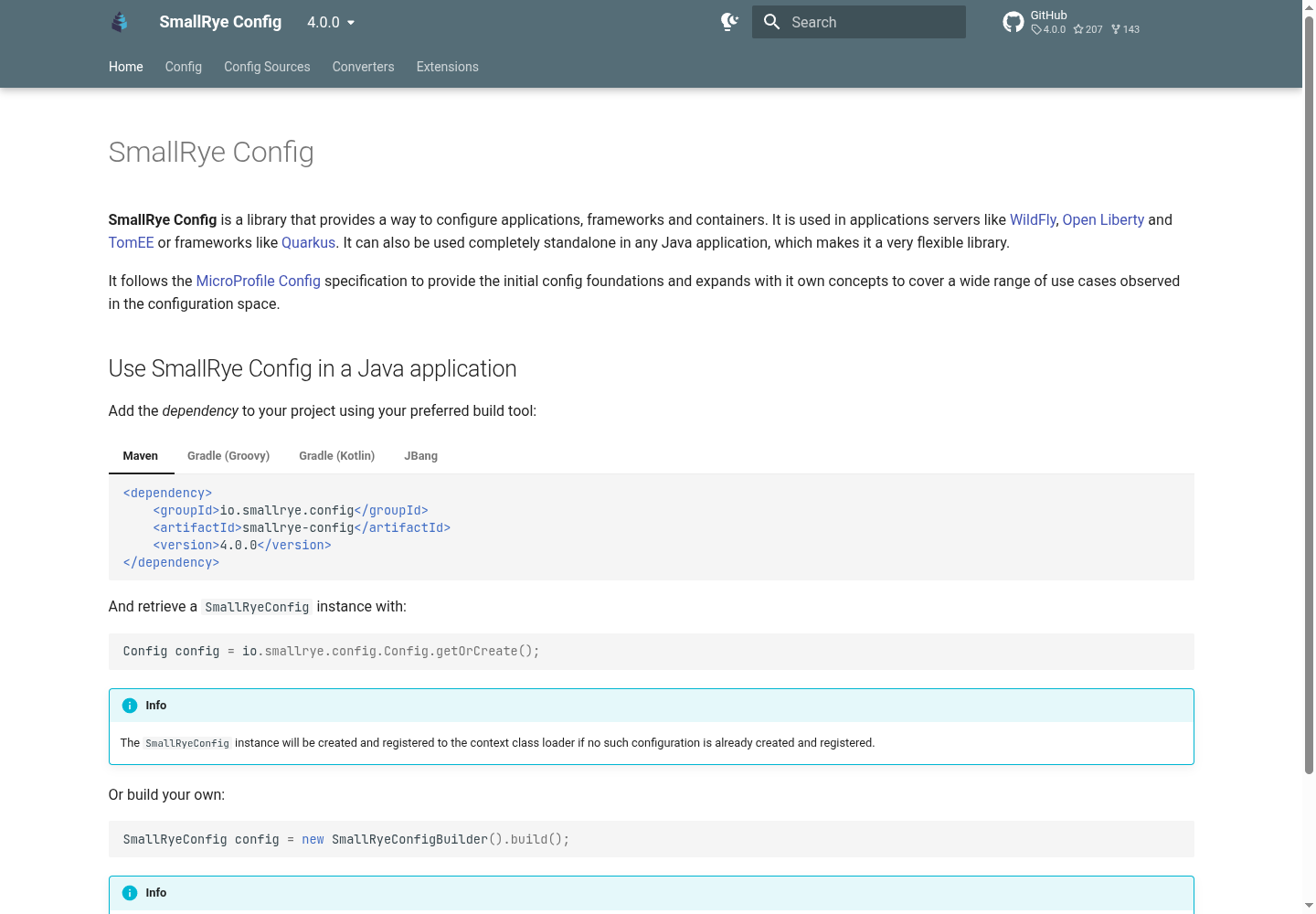Follow the WildFly link

tap(1033, 219)
